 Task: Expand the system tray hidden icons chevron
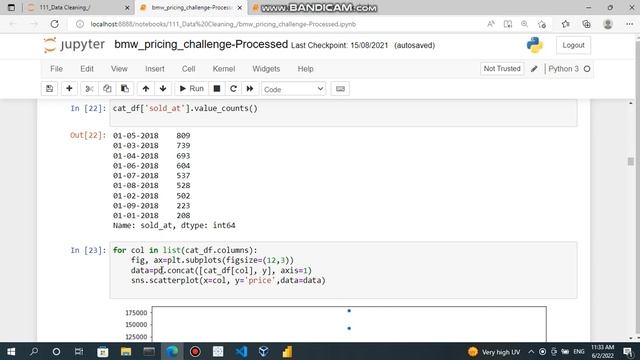point(531,351)
